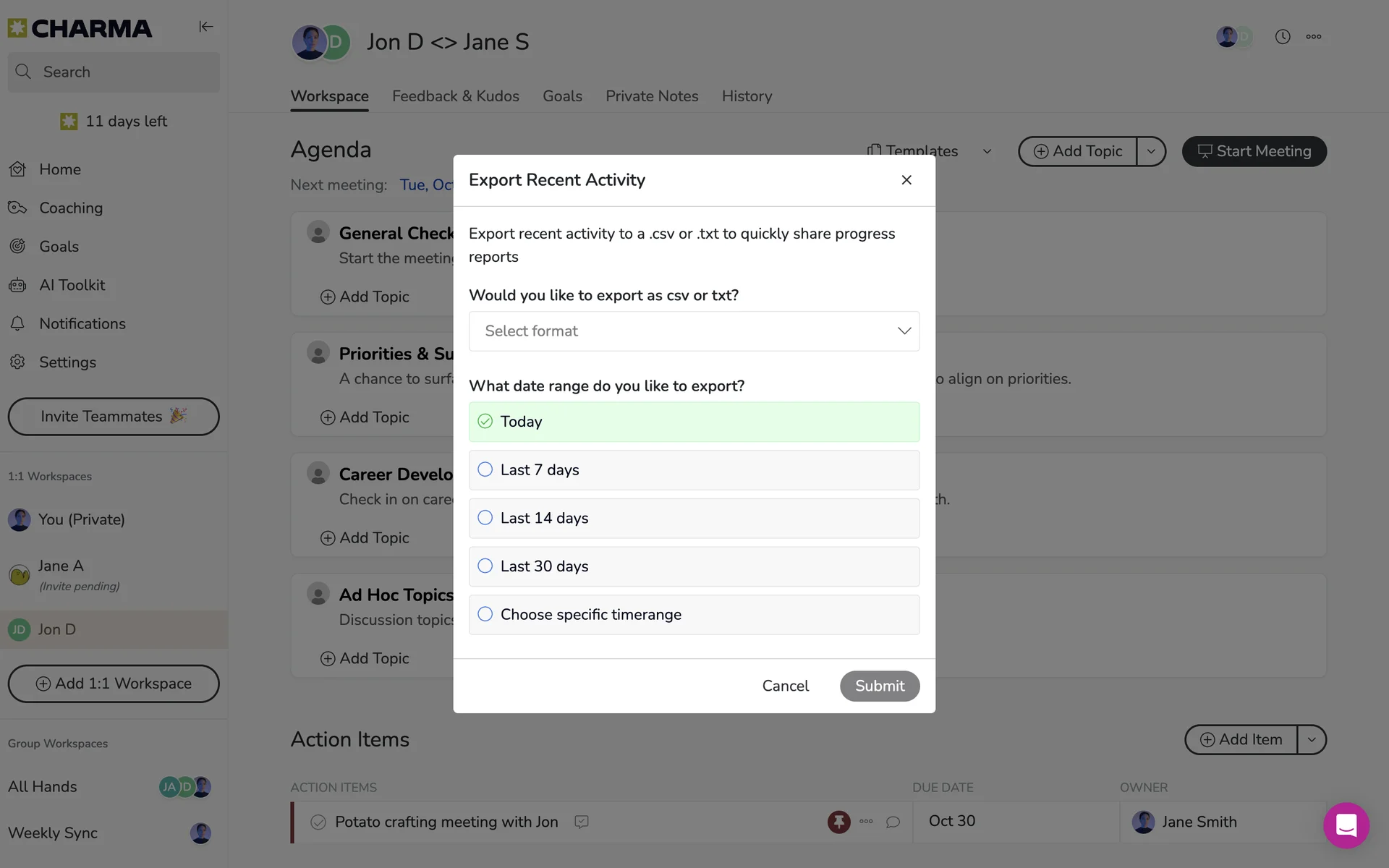Image resolution: width=1389 pixels, height=868 pixels.
Task: Open the comment bubble on the Potato crafting item
Action: 893,822
